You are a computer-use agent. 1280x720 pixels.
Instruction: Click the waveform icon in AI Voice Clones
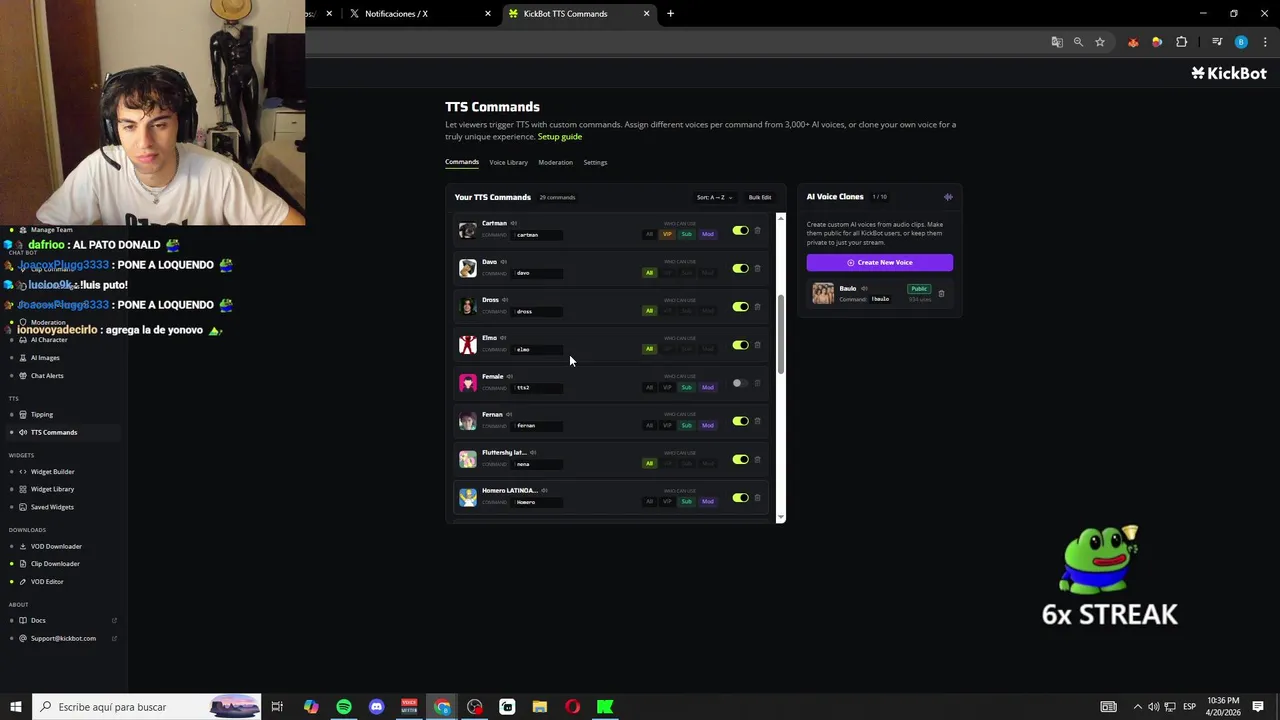pos(948,197)
